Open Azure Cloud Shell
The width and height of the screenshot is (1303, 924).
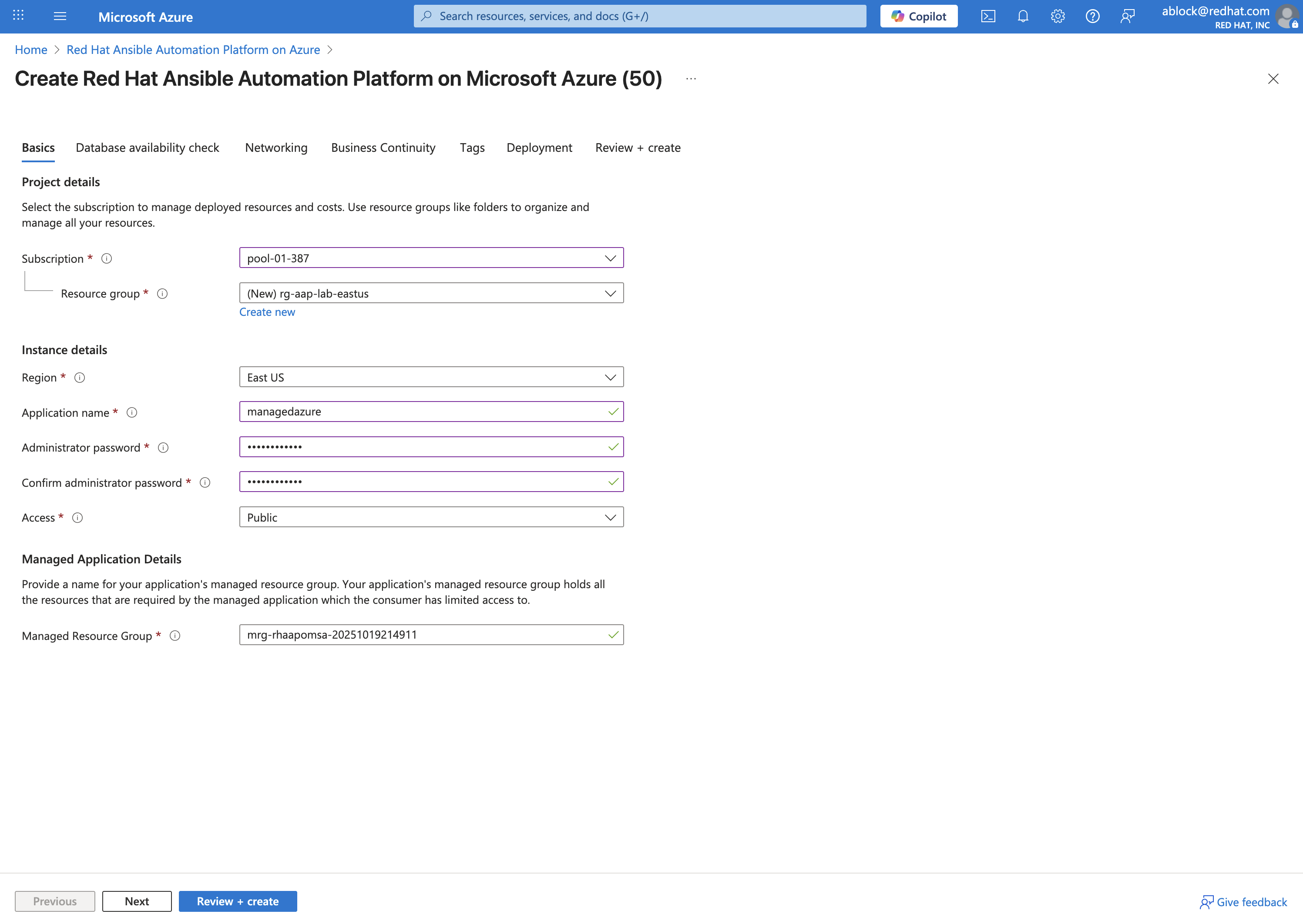[989, 16]
